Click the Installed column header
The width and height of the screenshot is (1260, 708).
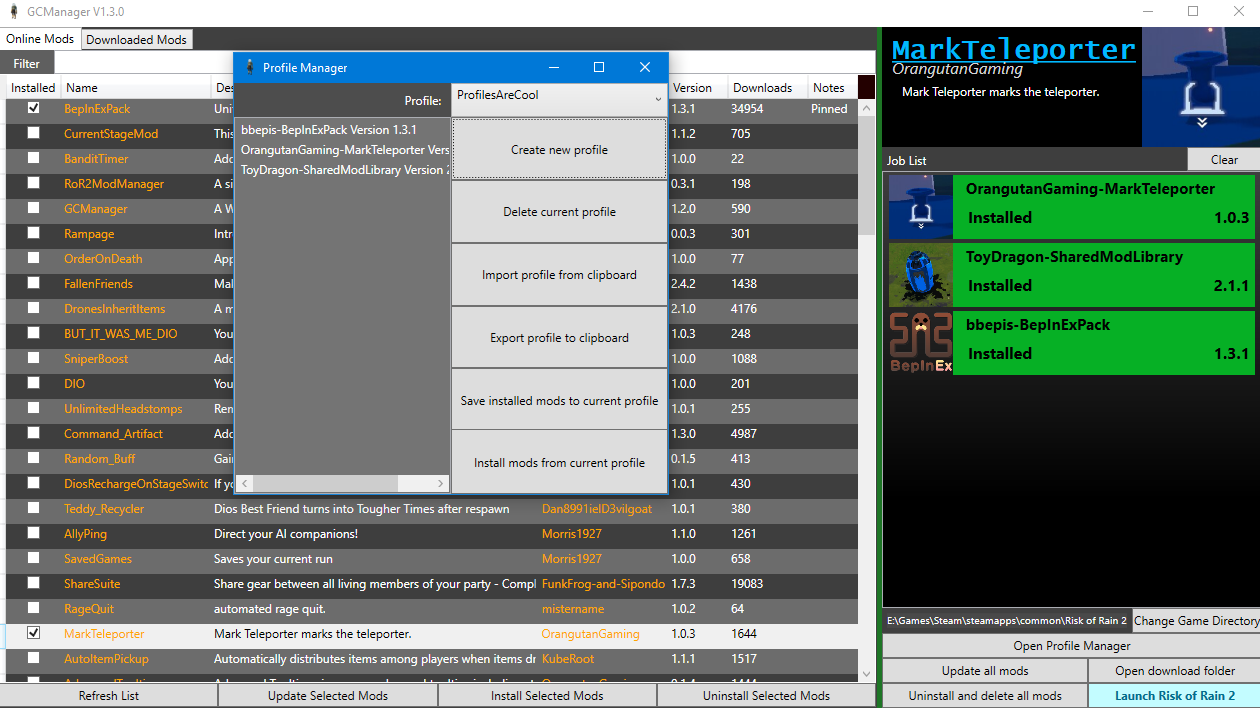coord(33,88)
